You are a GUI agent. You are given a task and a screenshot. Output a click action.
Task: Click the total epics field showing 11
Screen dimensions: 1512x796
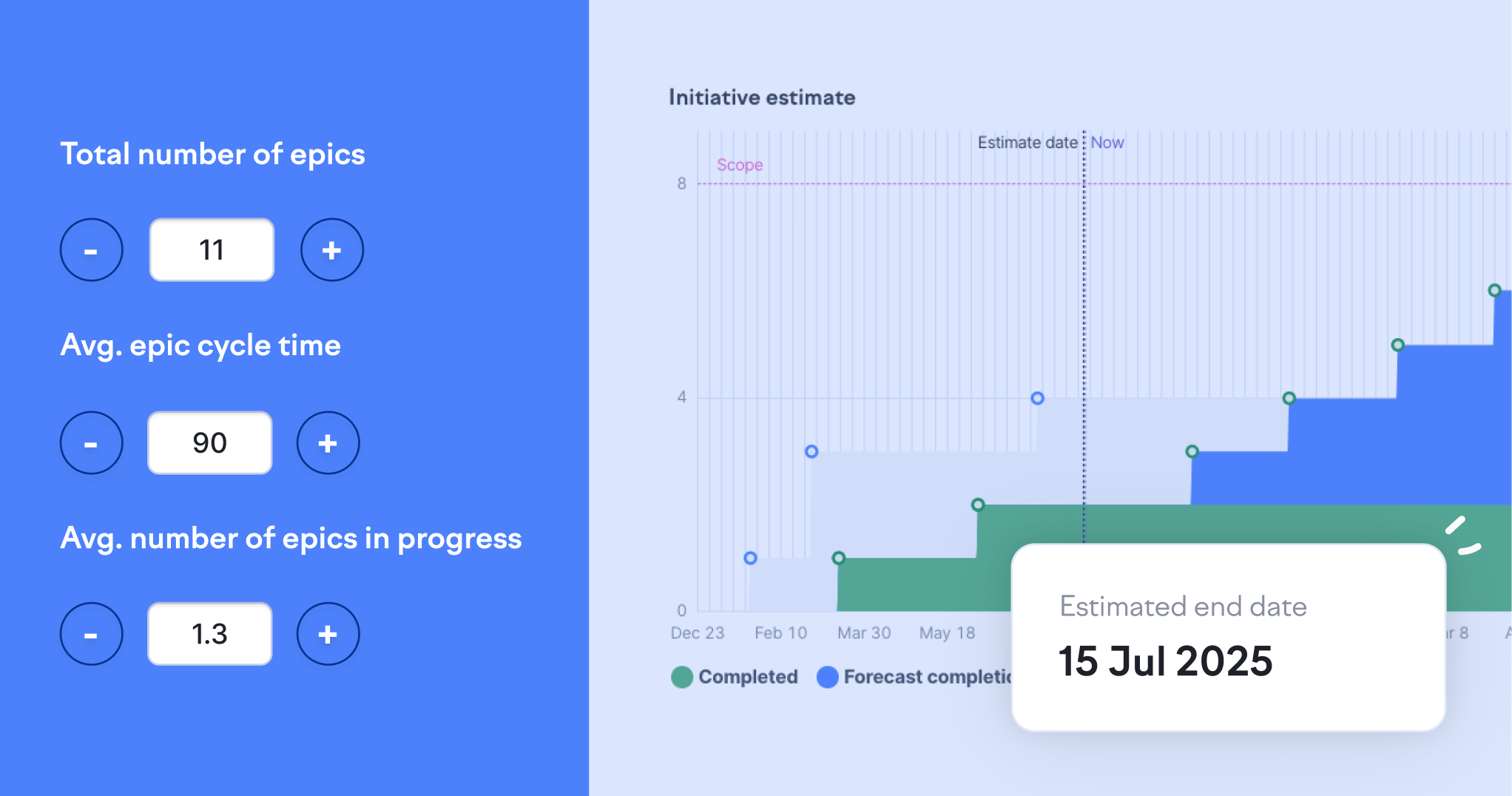(x=212, y=250)
